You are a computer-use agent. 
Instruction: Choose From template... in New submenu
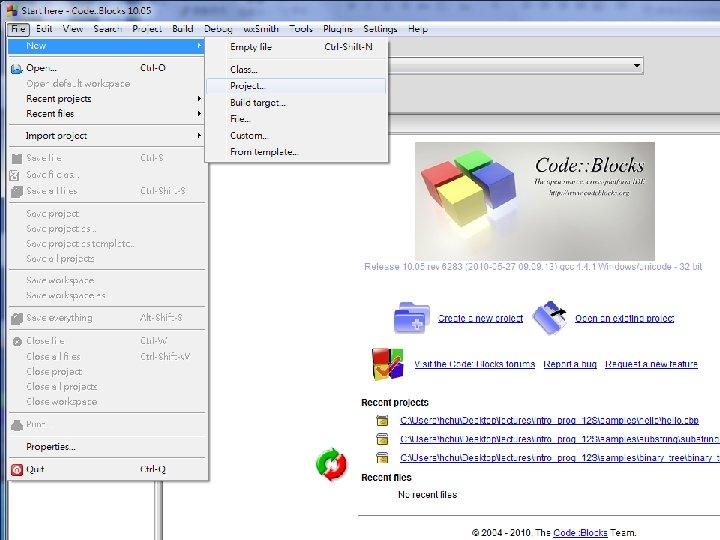[296, 152]
